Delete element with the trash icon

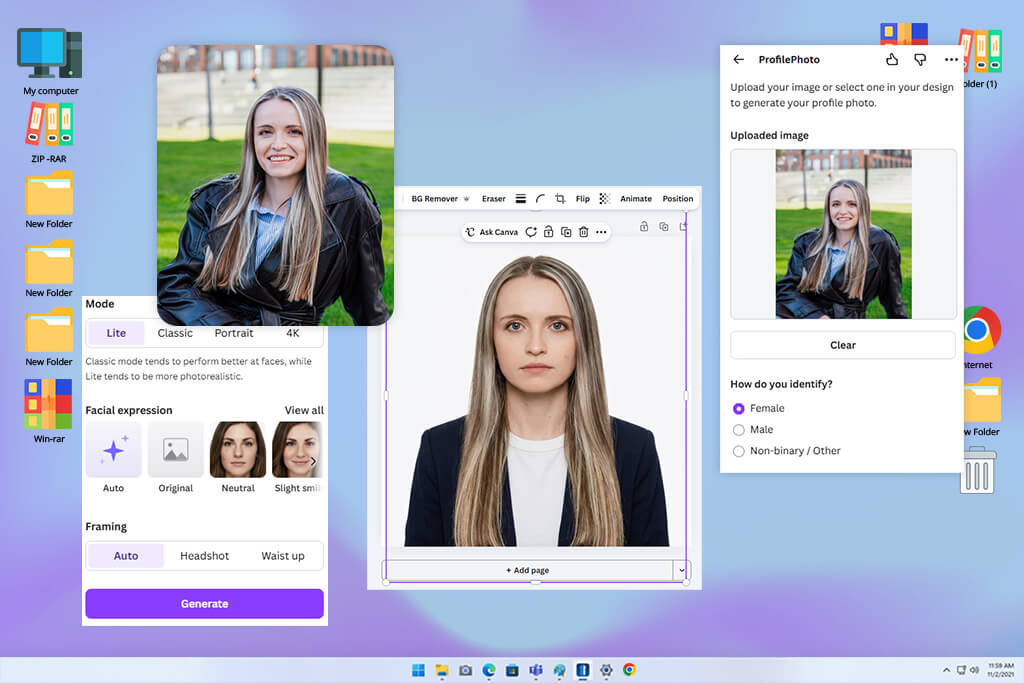tap(584, 232)
